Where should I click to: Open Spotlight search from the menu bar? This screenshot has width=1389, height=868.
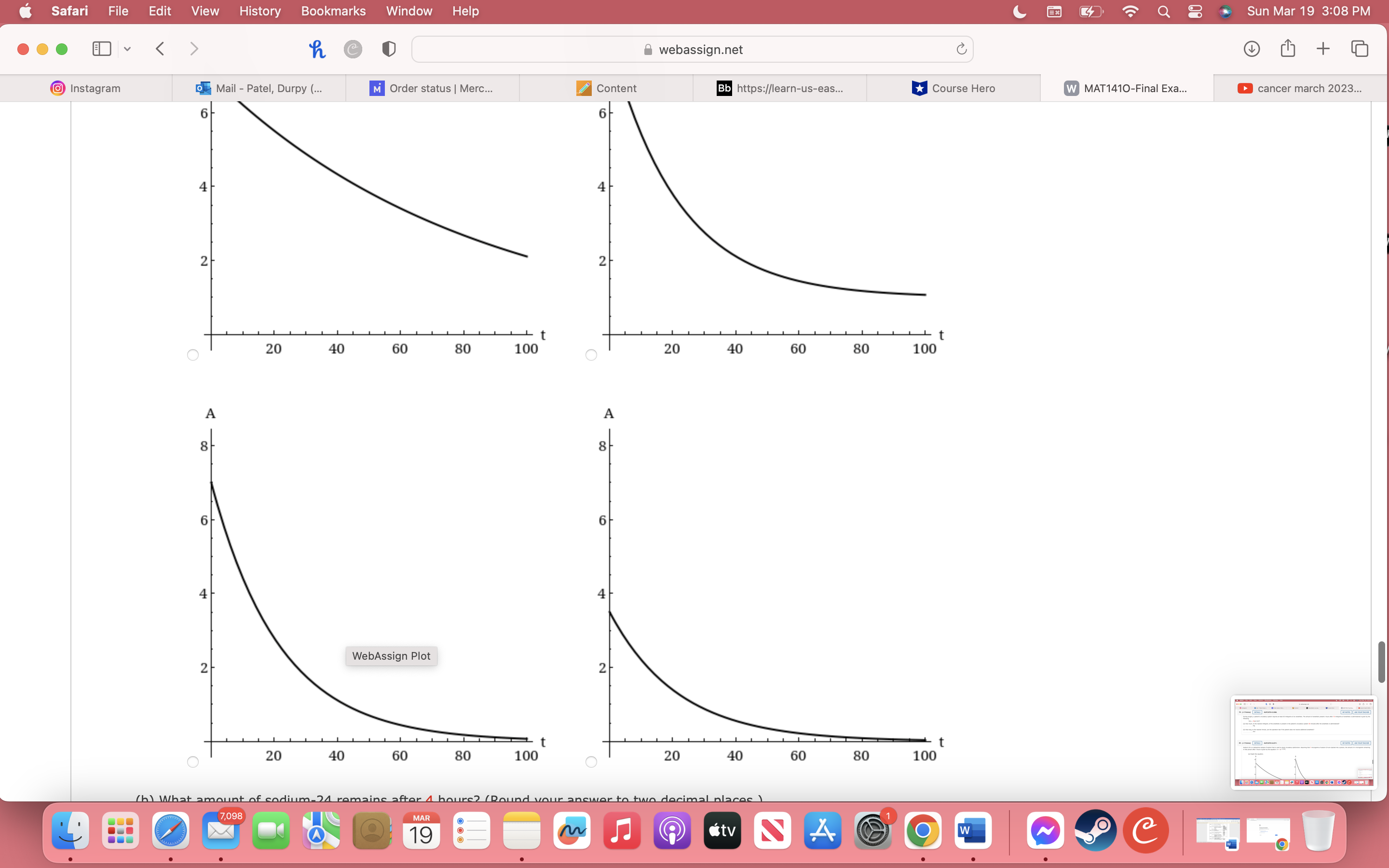click(x=1163, y=11)
